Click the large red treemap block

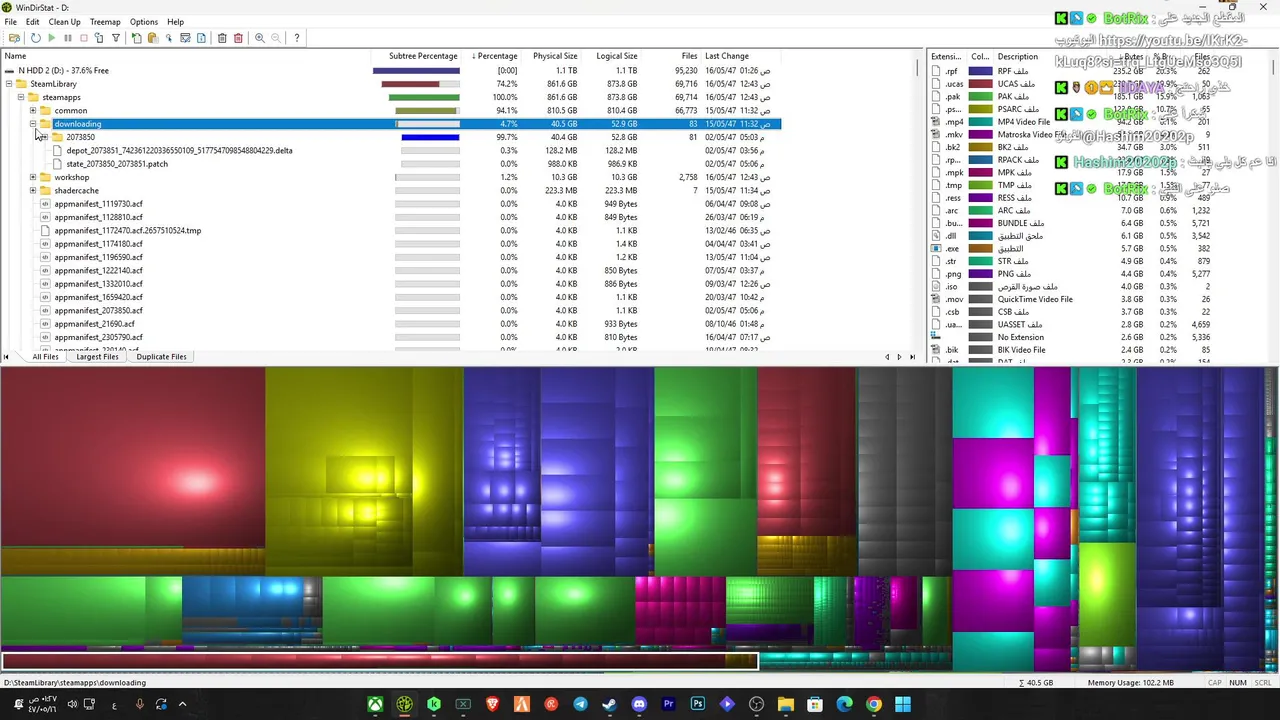[x=132, y=457]
